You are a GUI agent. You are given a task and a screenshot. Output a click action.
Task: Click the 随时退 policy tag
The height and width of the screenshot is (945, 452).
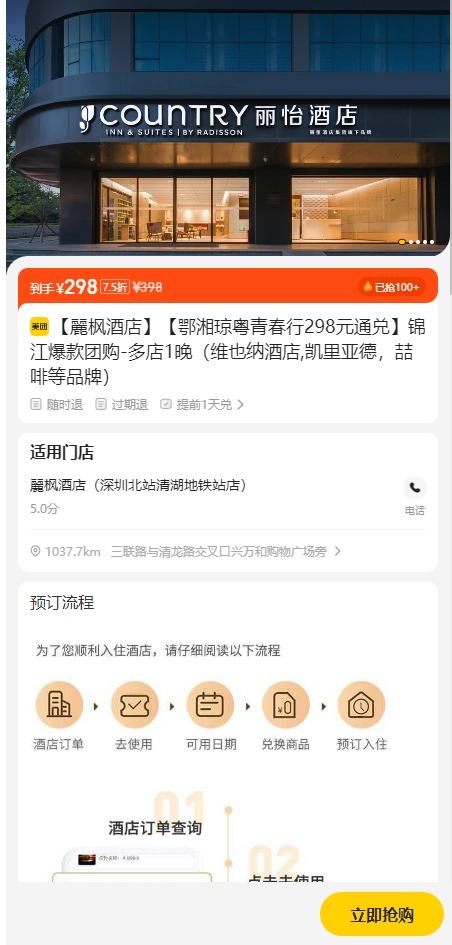tap(57, 404)
